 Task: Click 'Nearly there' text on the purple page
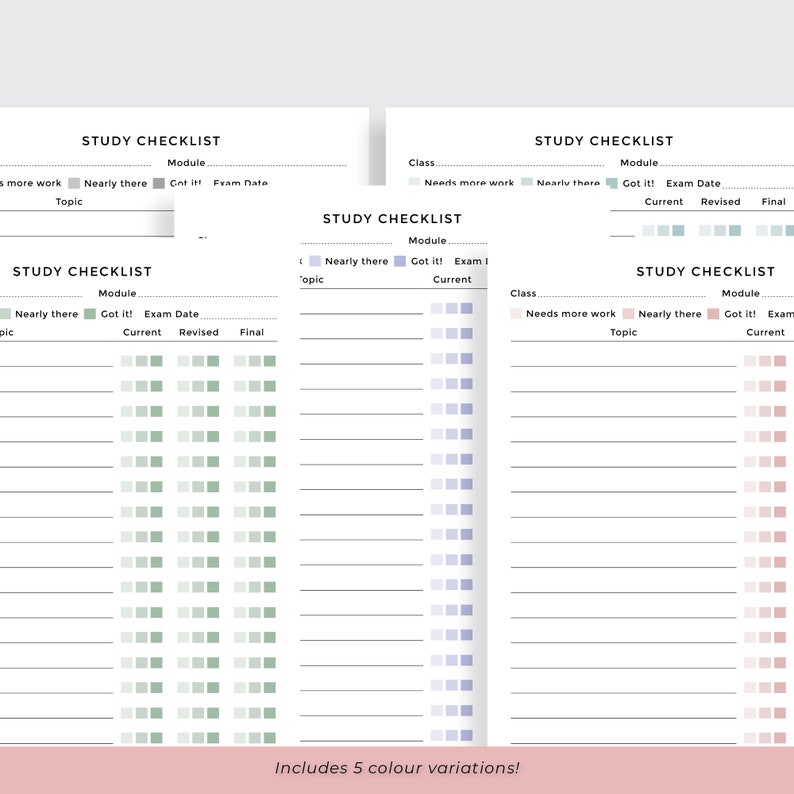pyautogui.click(x=356, y=261)
